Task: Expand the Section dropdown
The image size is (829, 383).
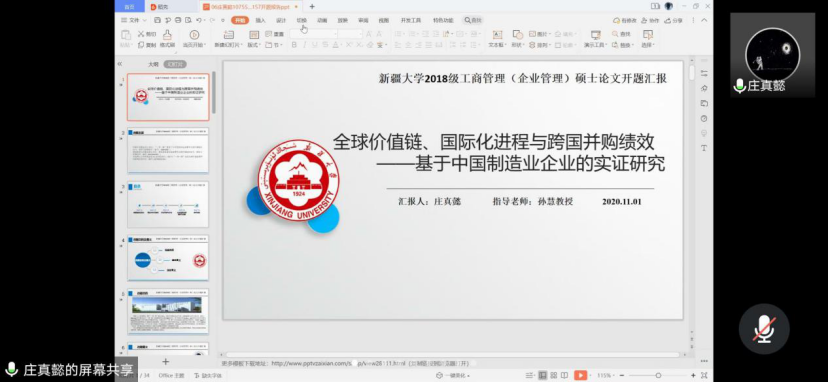Action: [x=274, y=45]
